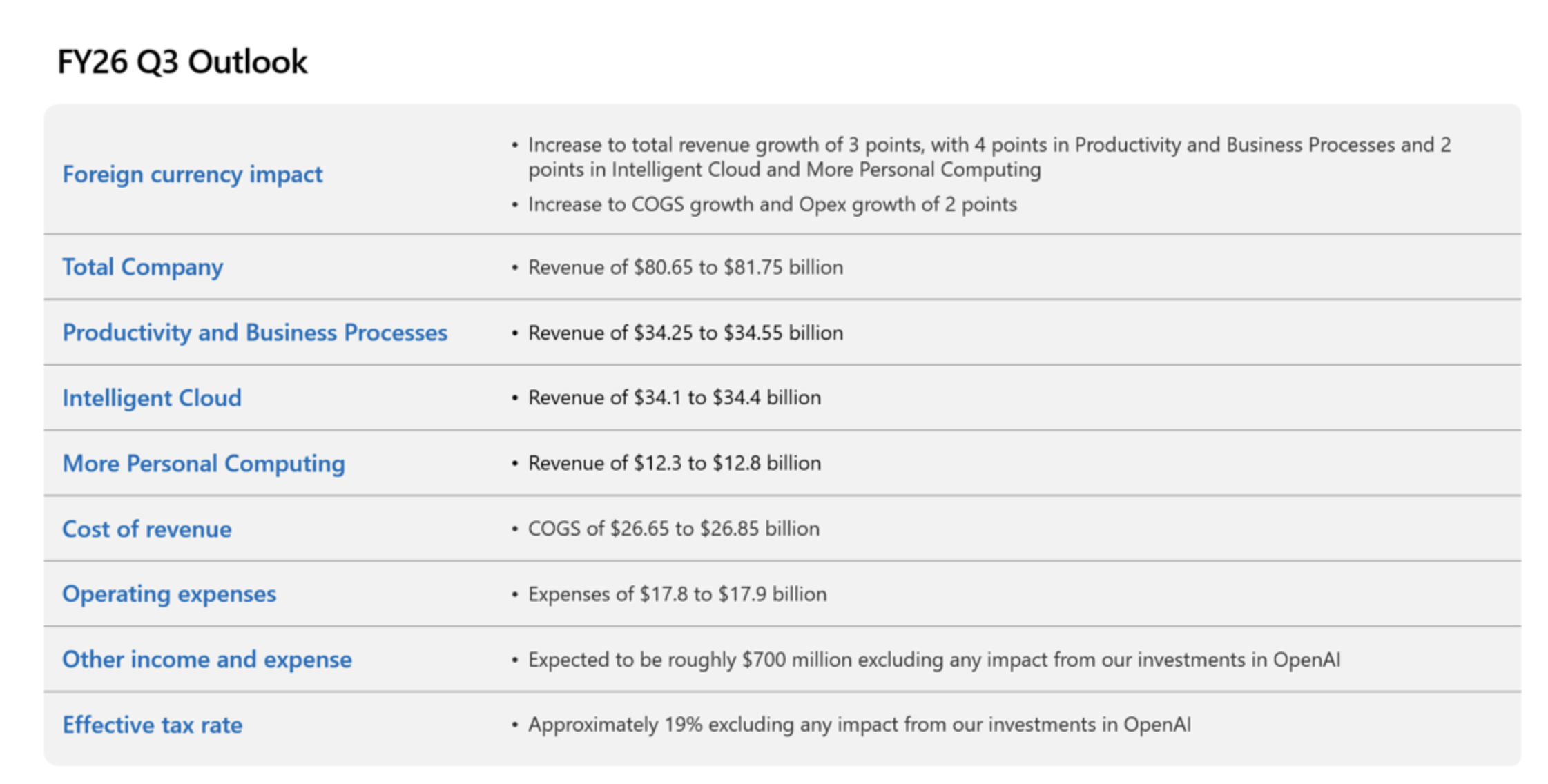Select Productivity and Business Processes label
The width and height of the screenshot is (1548, 784).
click(255, 333)
